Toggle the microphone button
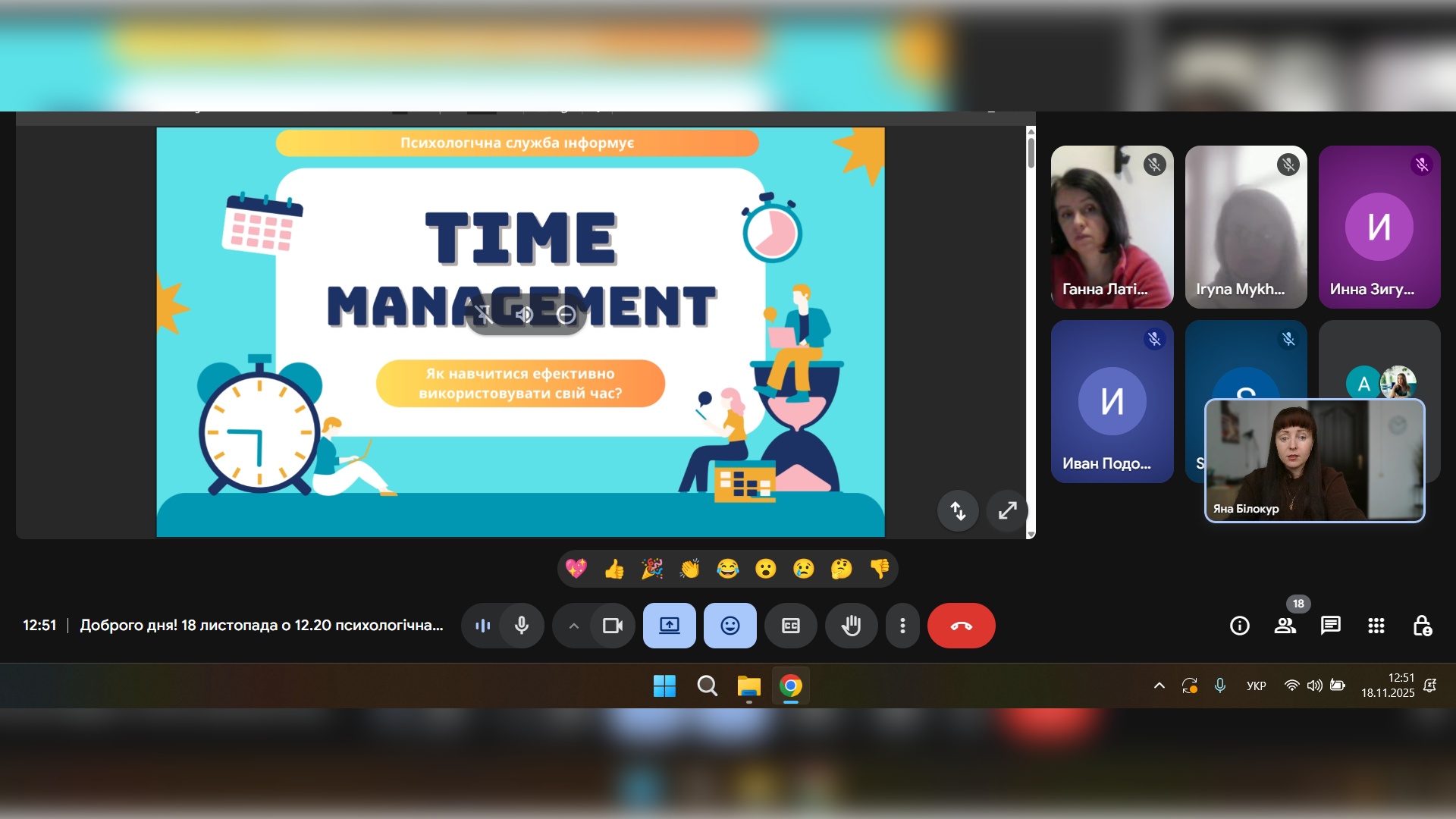 [x=522, y=626]
